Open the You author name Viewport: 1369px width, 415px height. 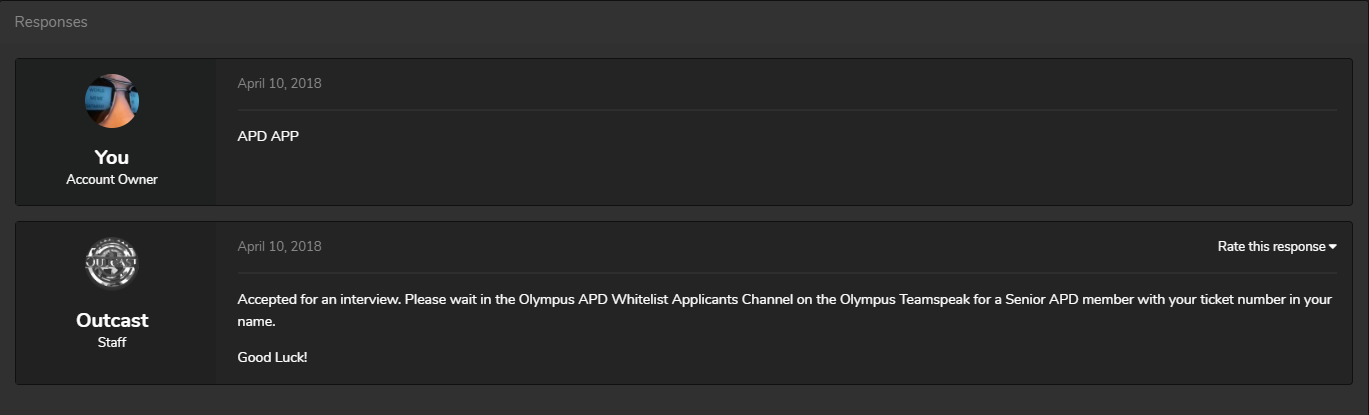tap(112, 157)
